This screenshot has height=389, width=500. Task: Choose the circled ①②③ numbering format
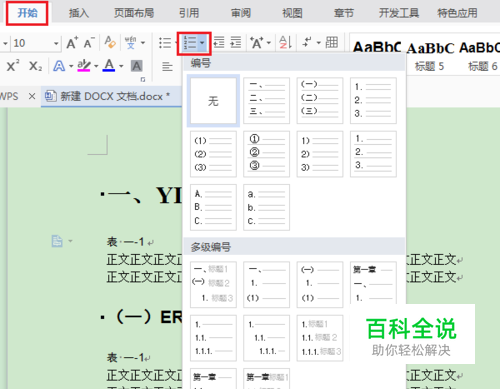267,154
